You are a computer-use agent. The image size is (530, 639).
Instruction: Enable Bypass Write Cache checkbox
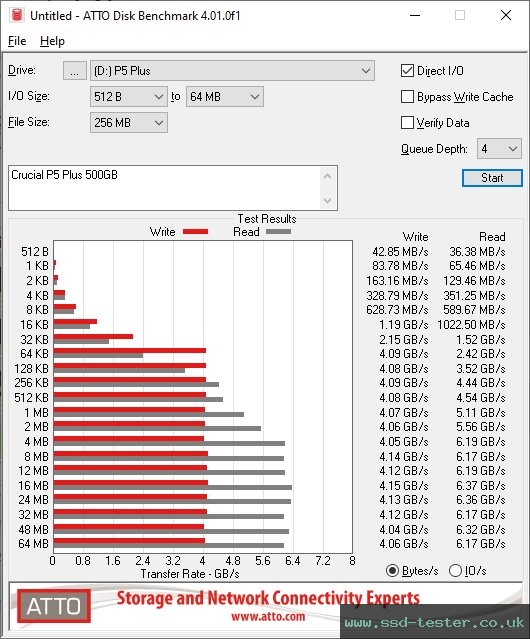click(x=407, y=97)
